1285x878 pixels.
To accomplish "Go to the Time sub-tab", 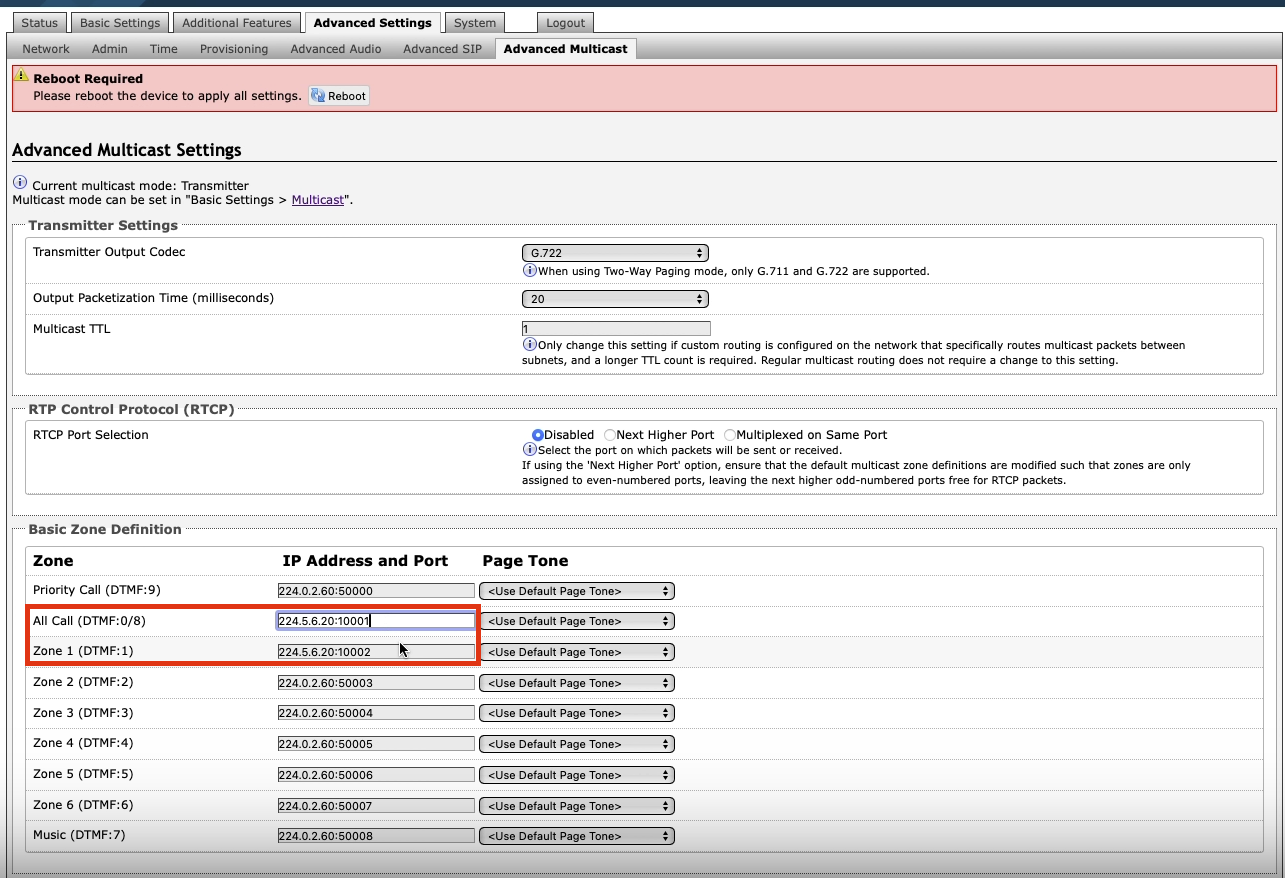I will (x=164, y=49).
